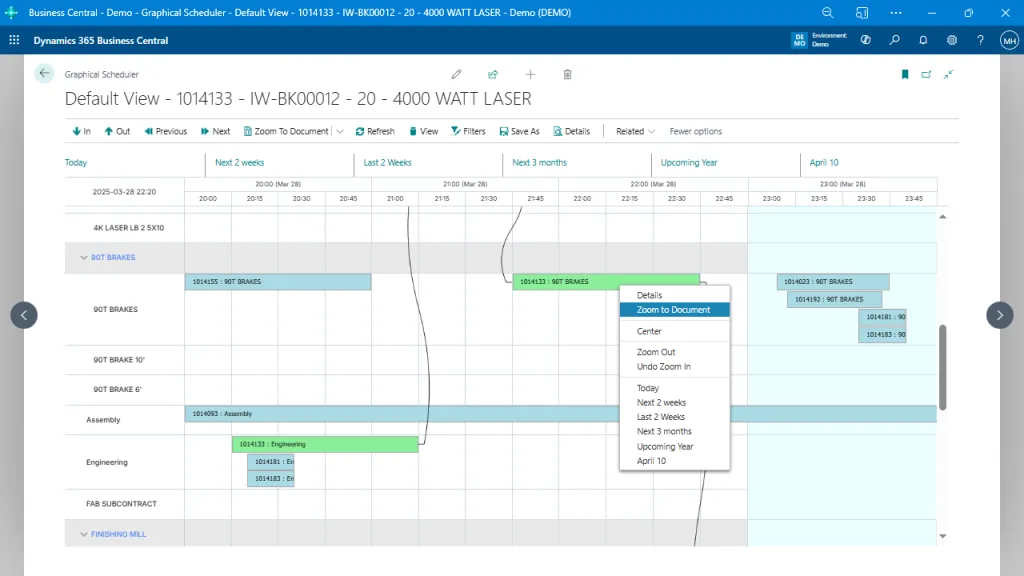Choose Center from the context menu
Viewport: 1024px width, 576px height.
(x=648, y=330)
